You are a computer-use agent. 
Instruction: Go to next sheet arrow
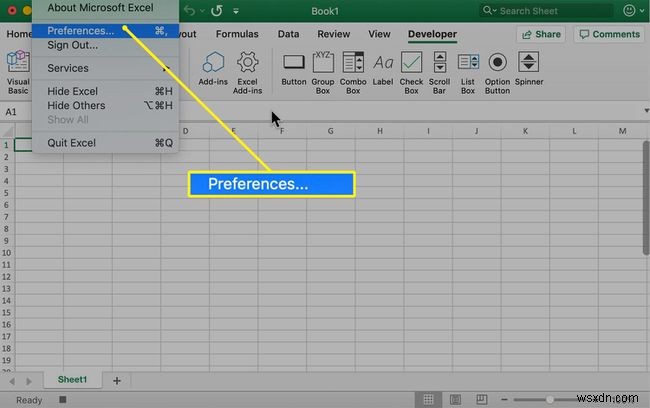tap(29, 381)
